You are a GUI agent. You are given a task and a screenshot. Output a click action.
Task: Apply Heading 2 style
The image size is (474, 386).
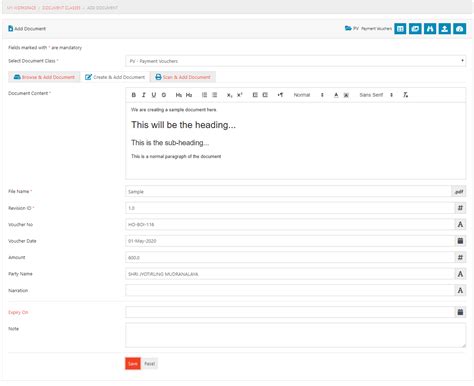(189, 95)
